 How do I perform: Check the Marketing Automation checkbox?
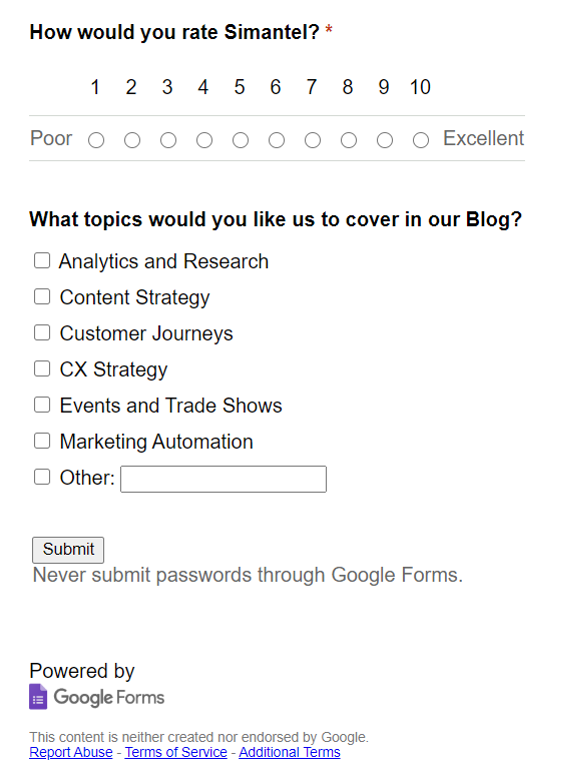pos(42,441)
